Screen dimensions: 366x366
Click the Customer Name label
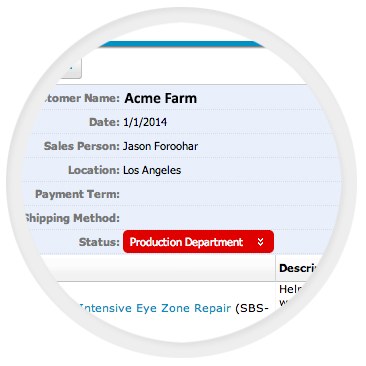[x=80, y=98]
